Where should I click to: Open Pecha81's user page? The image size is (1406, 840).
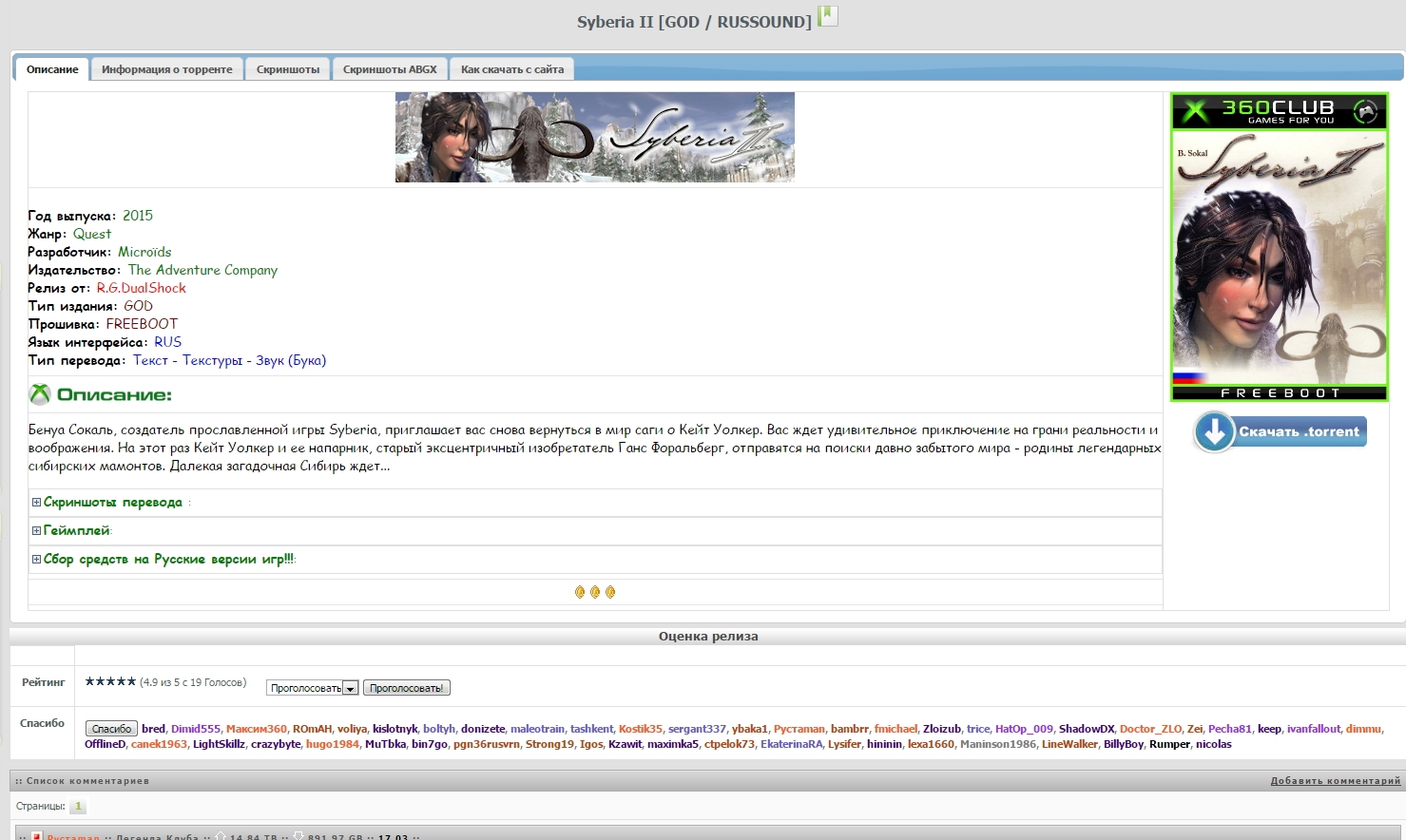(1230, 729)
